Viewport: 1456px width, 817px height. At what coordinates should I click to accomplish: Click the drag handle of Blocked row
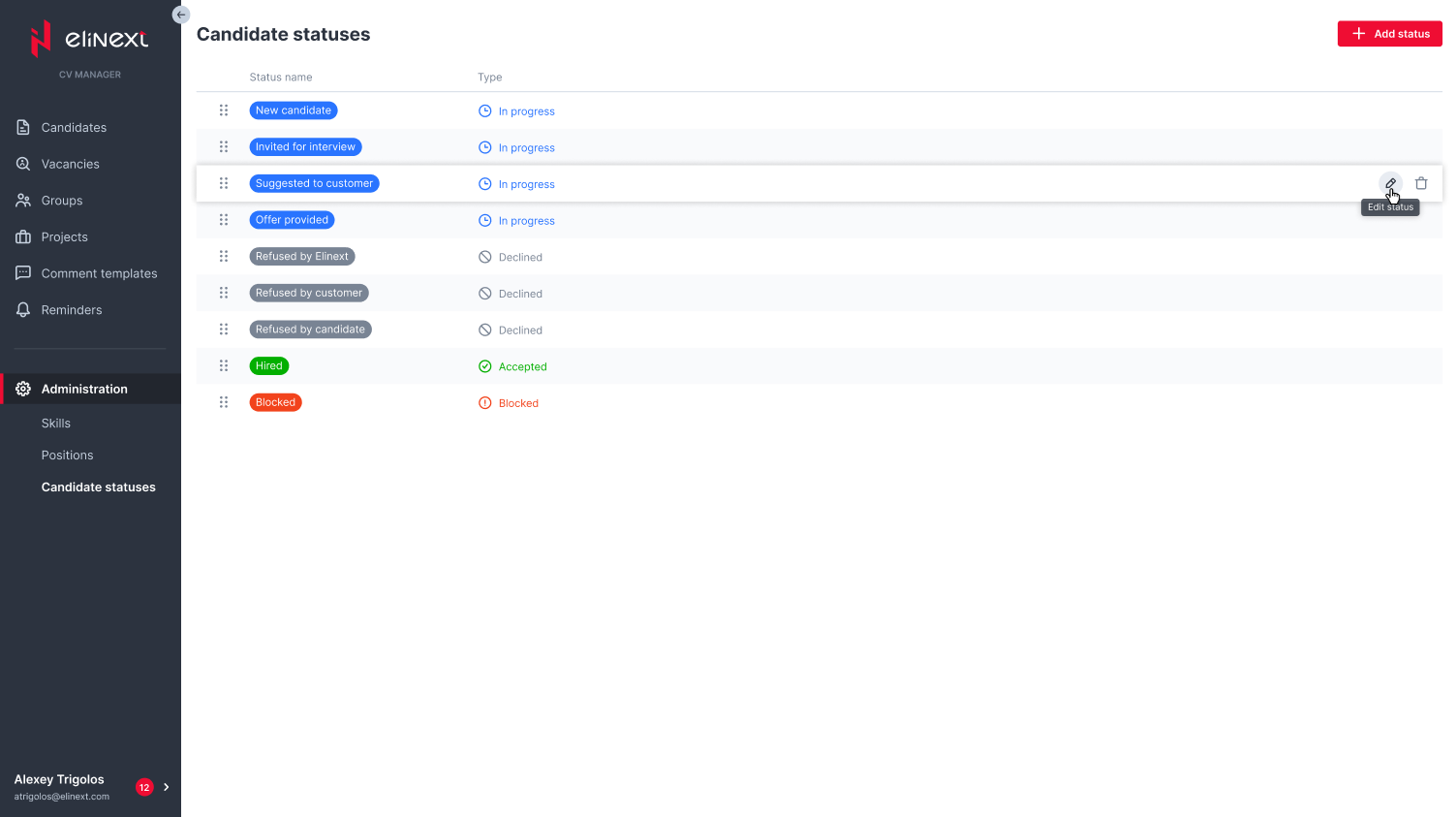click(224, 402)
